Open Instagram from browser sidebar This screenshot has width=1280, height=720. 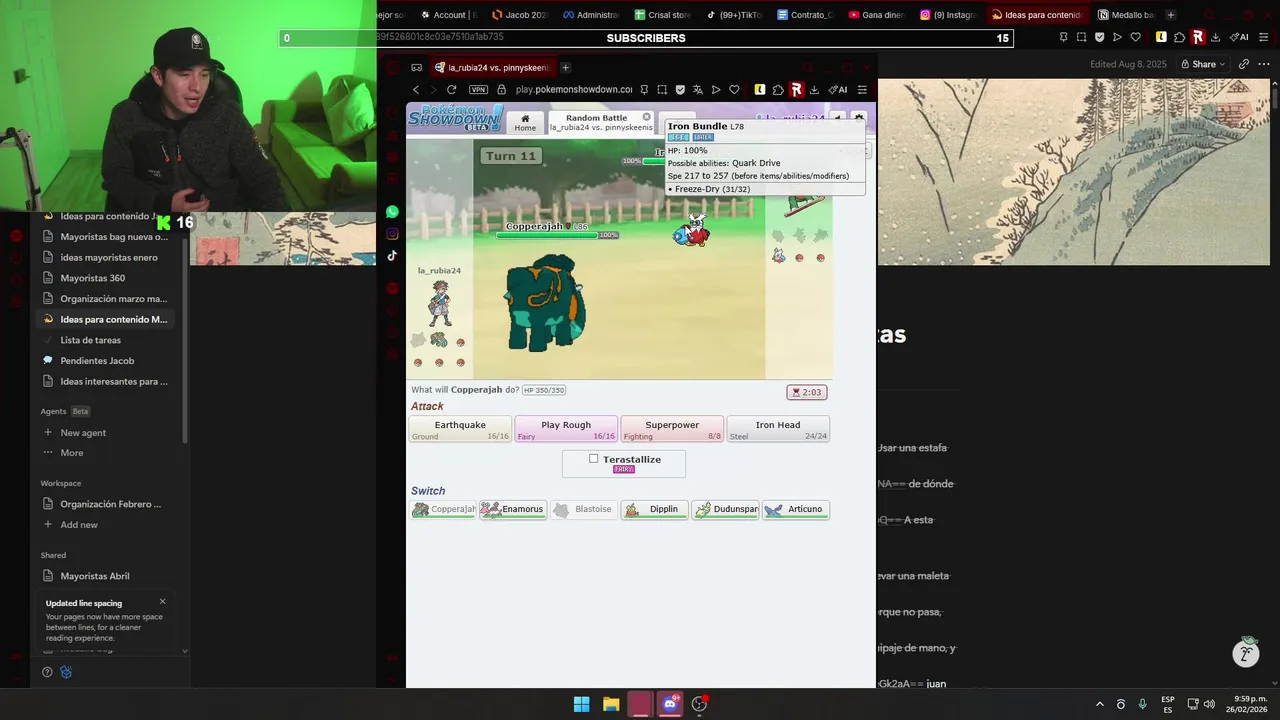pos(392,234)
